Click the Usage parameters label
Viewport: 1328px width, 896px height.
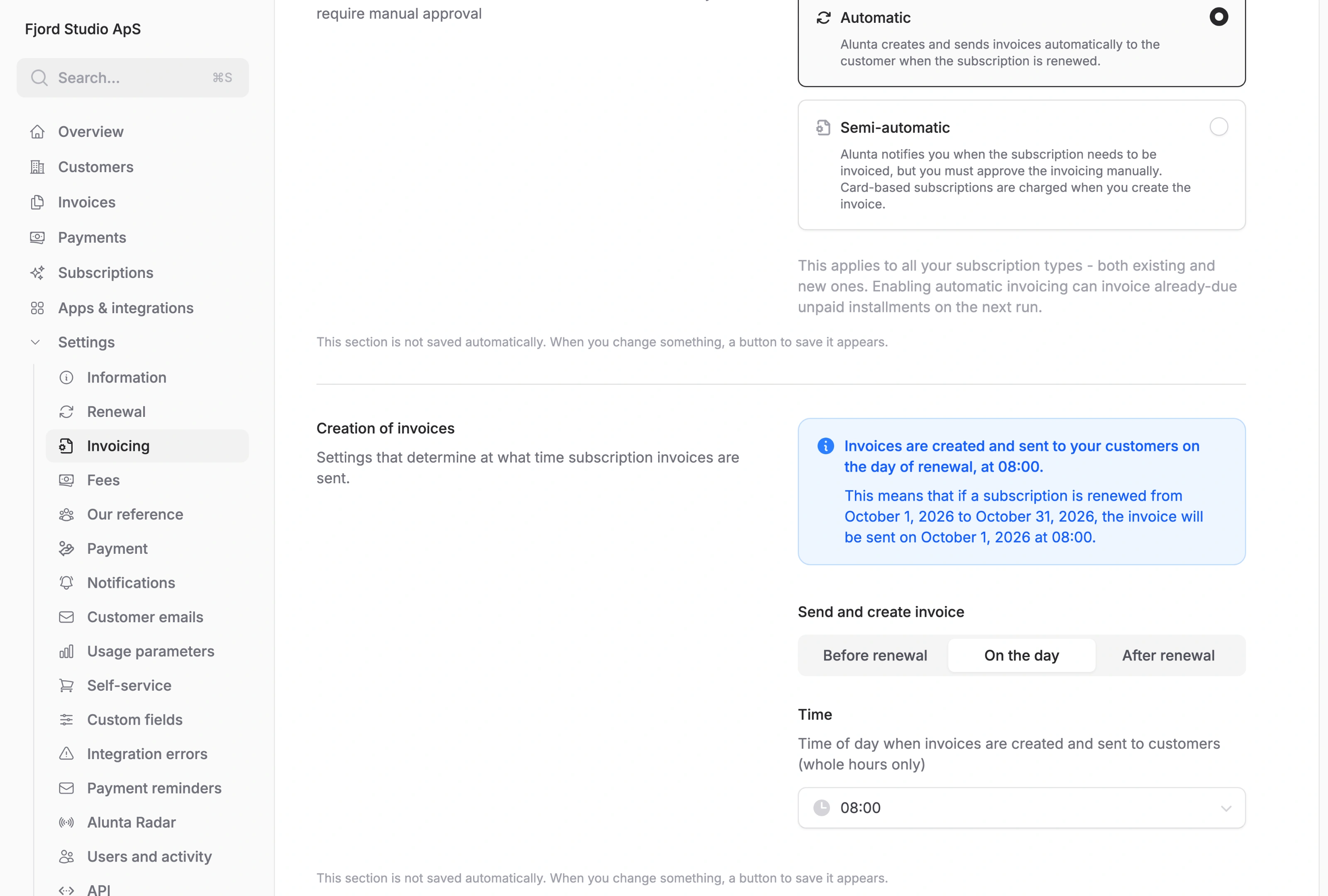pyautogui.click(x=151, y=652)
